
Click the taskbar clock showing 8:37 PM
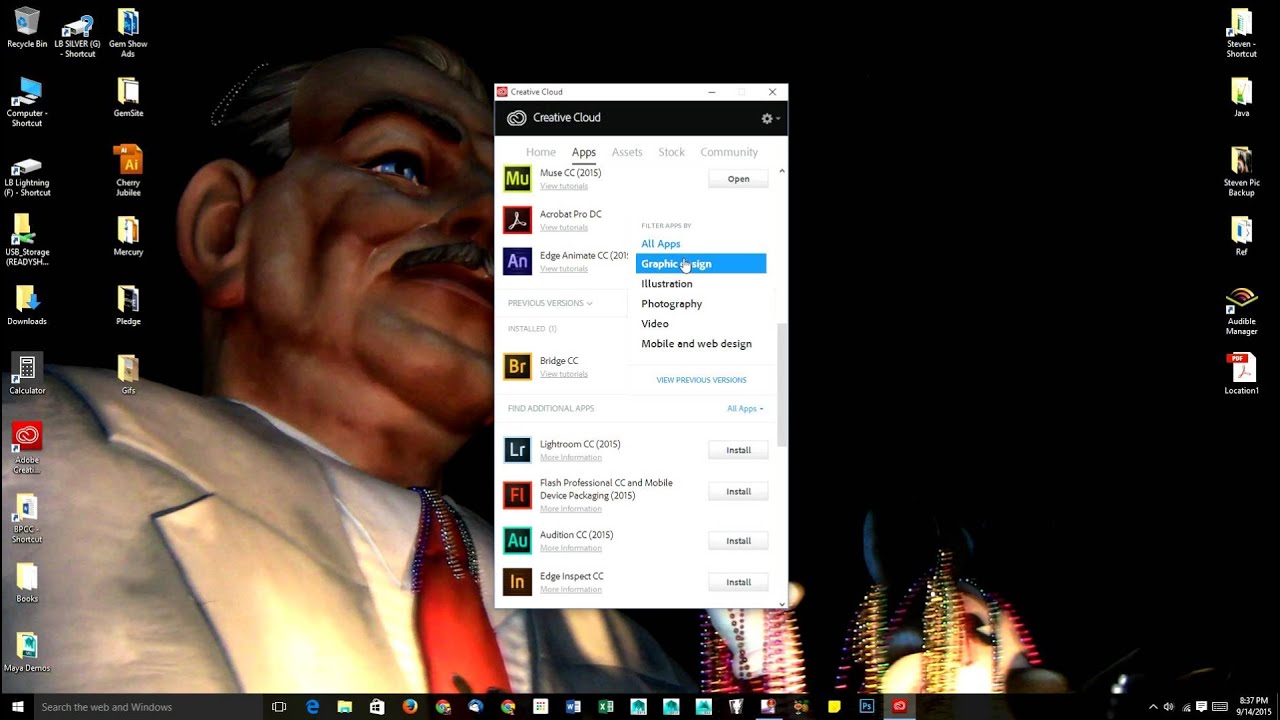1253,706
